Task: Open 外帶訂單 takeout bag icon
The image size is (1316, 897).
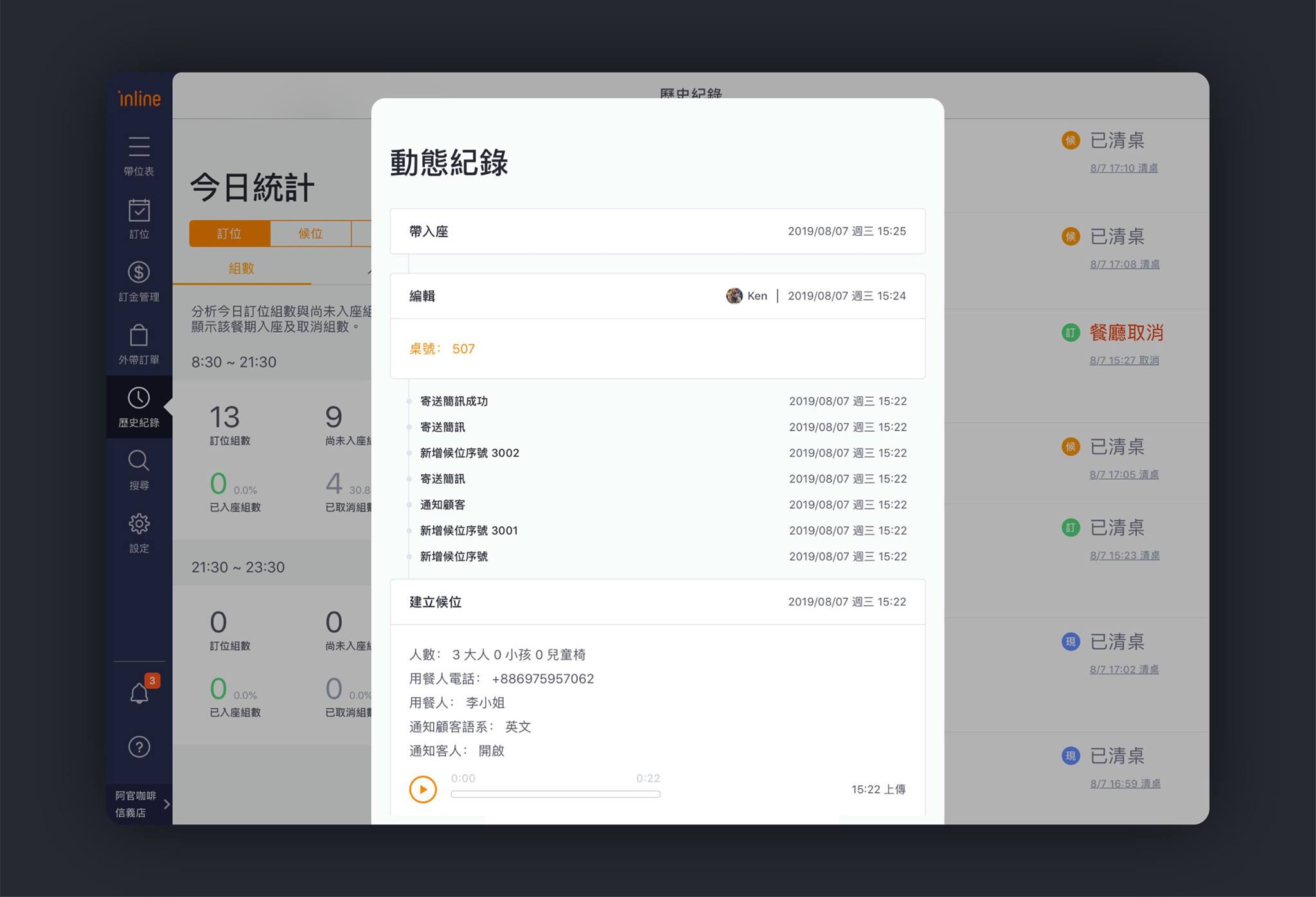Action: [139, 336]
